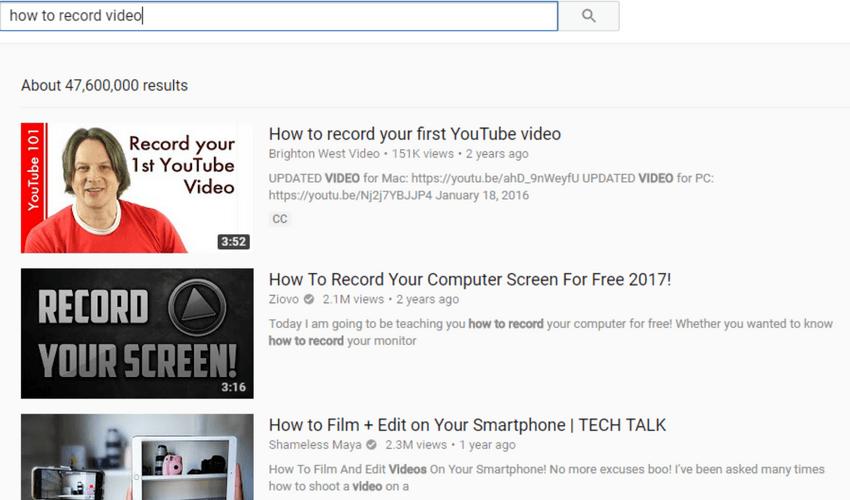Open 'RECORD YOUR SCREEN!' thumbnail

tap(137, 334)
